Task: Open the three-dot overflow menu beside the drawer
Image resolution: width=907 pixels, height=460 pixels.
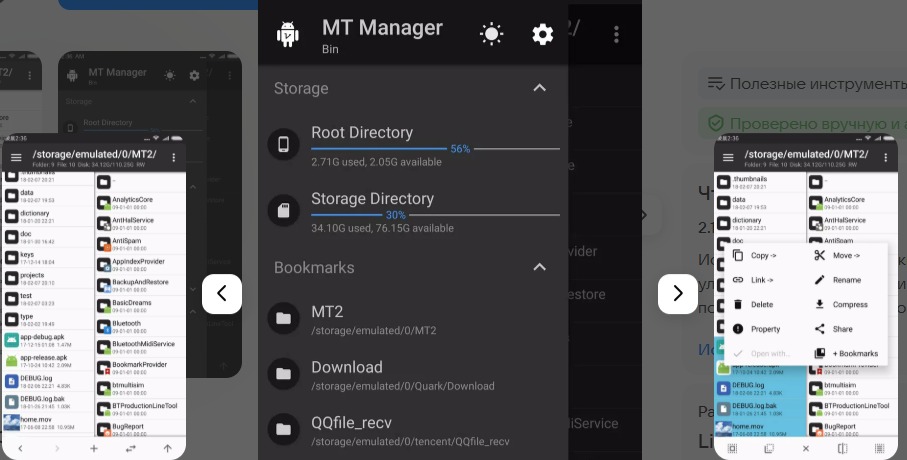Action: (x=616, y=34)
